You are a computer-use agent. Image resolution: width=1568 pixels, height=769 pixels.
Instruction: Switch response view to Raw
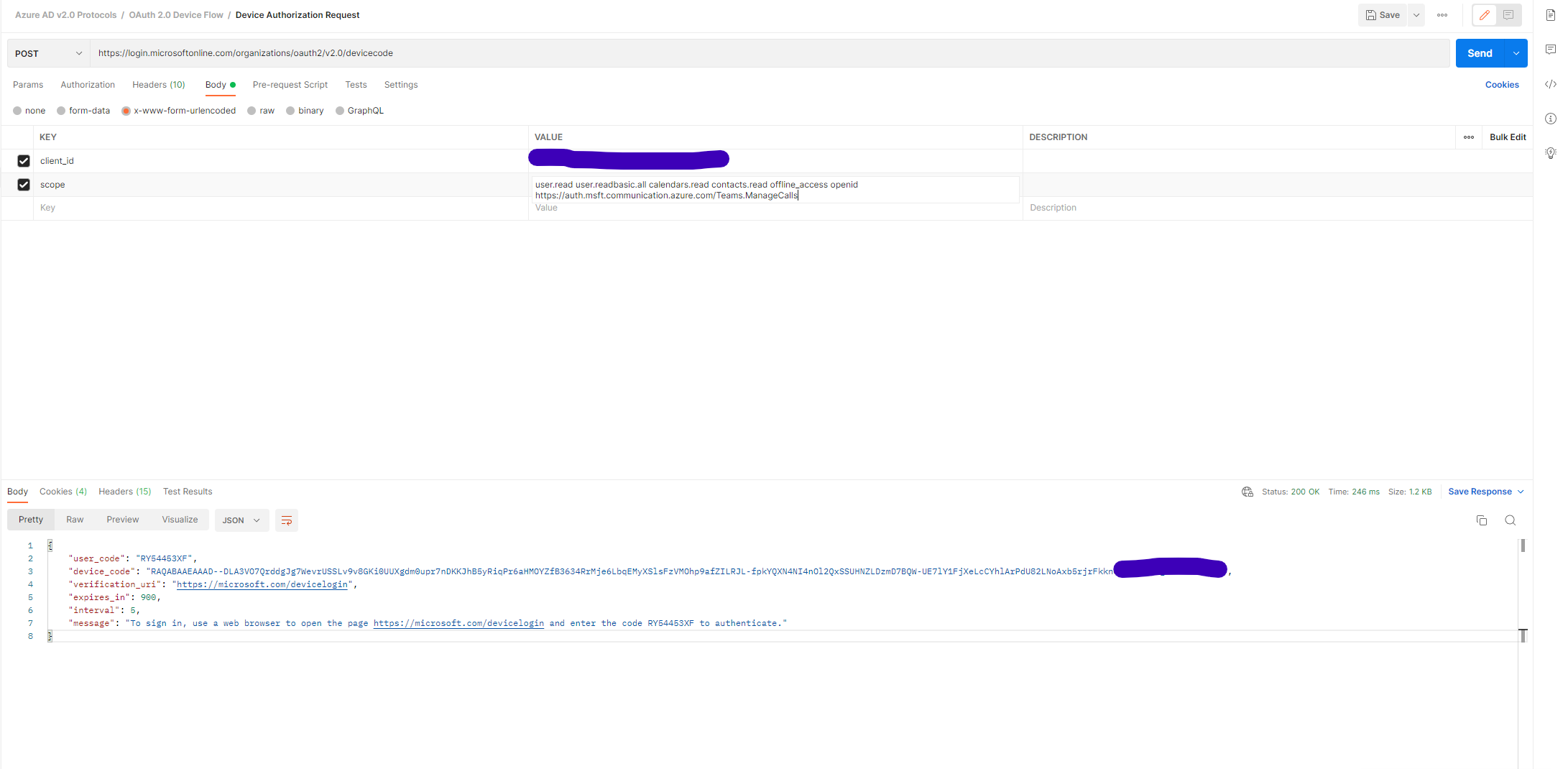[75, 520]
